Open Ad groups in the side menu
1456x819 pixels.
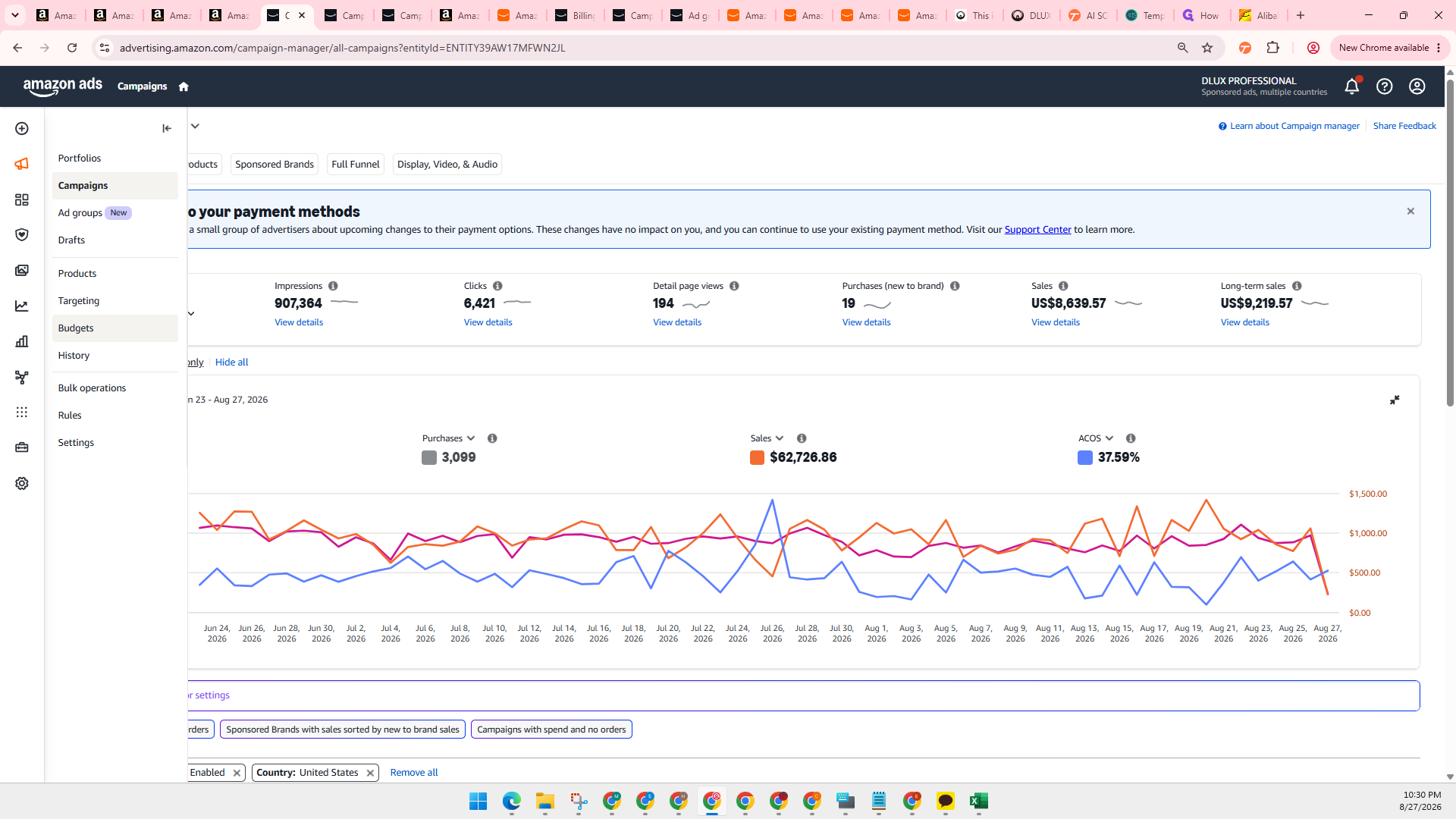point(115,213)
